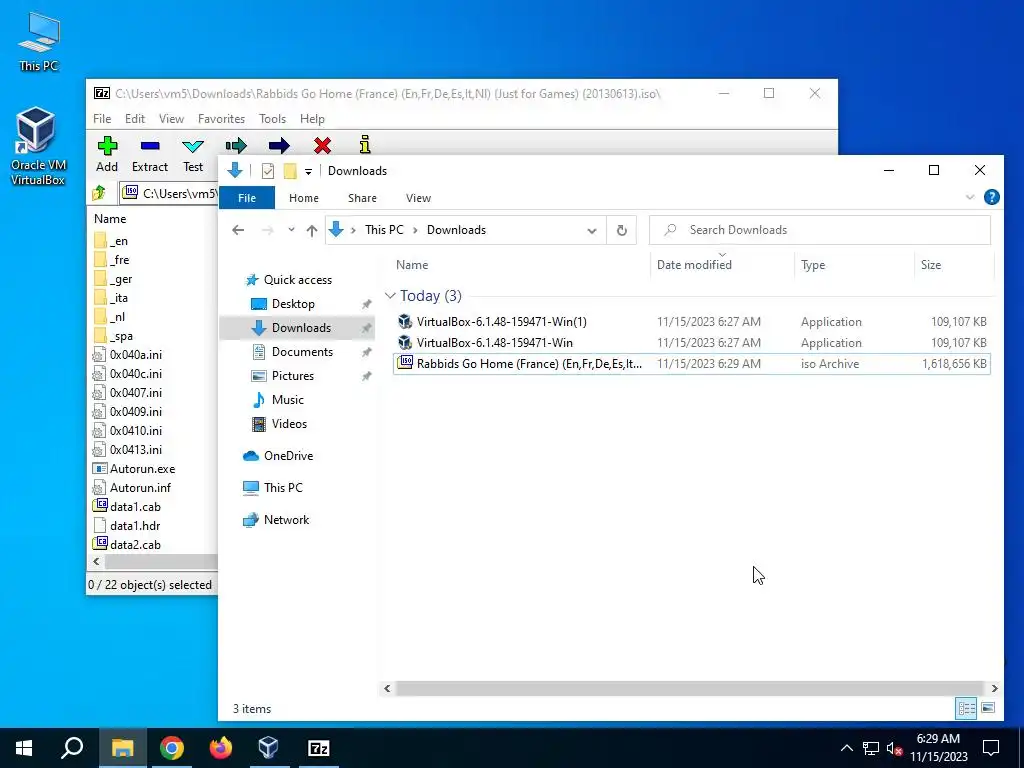
Task: Click the Refresh button in Explorer
Action: coord(622,230)
